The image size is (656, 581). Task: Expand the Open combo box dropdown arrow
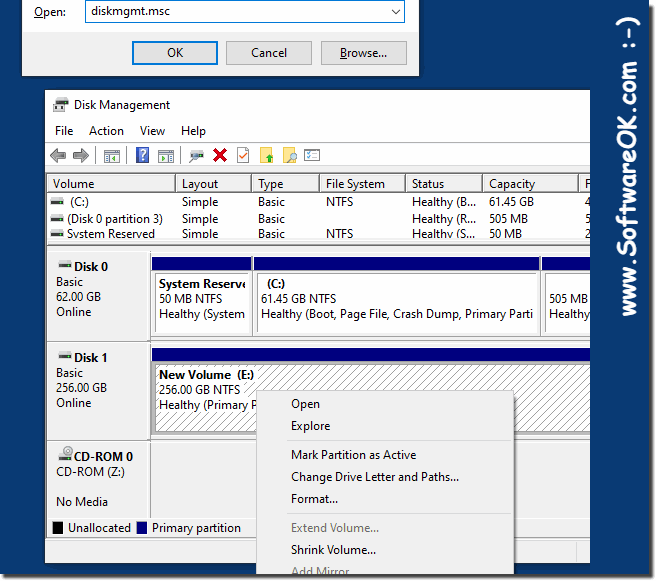395,11
